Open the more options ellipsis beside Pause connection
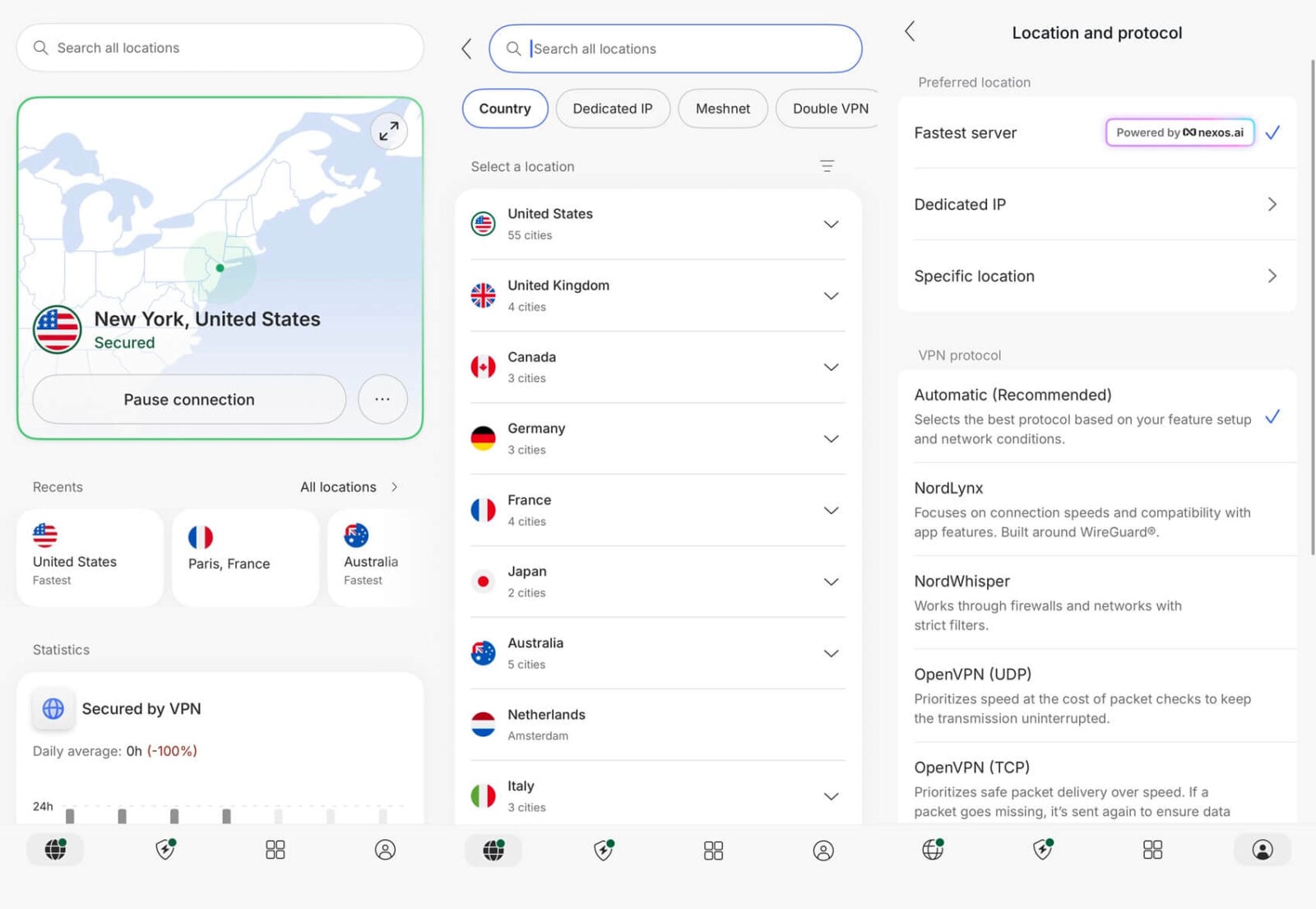The image size is (1316, 909). pos(382,399)
